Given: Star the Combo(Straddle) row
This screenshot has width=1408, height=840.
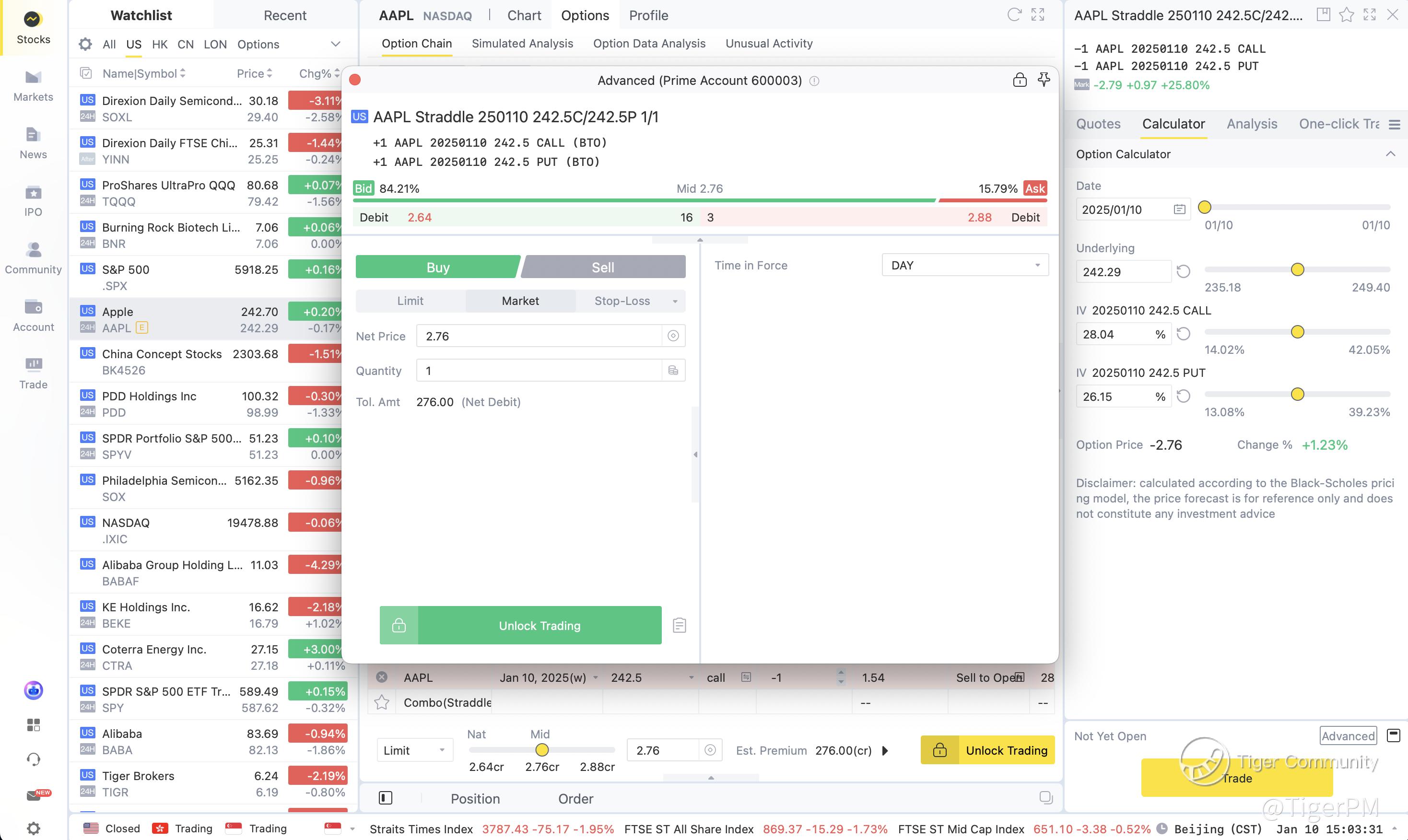Looking at the screenshot, I should tap(382, 702).
